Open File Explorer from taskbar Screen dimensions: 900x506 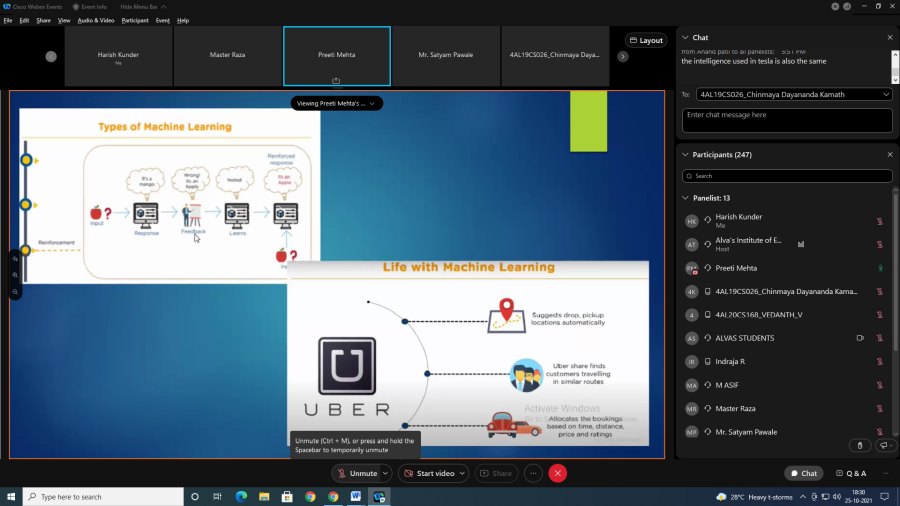pyautogui.click(x=264, y=496)
